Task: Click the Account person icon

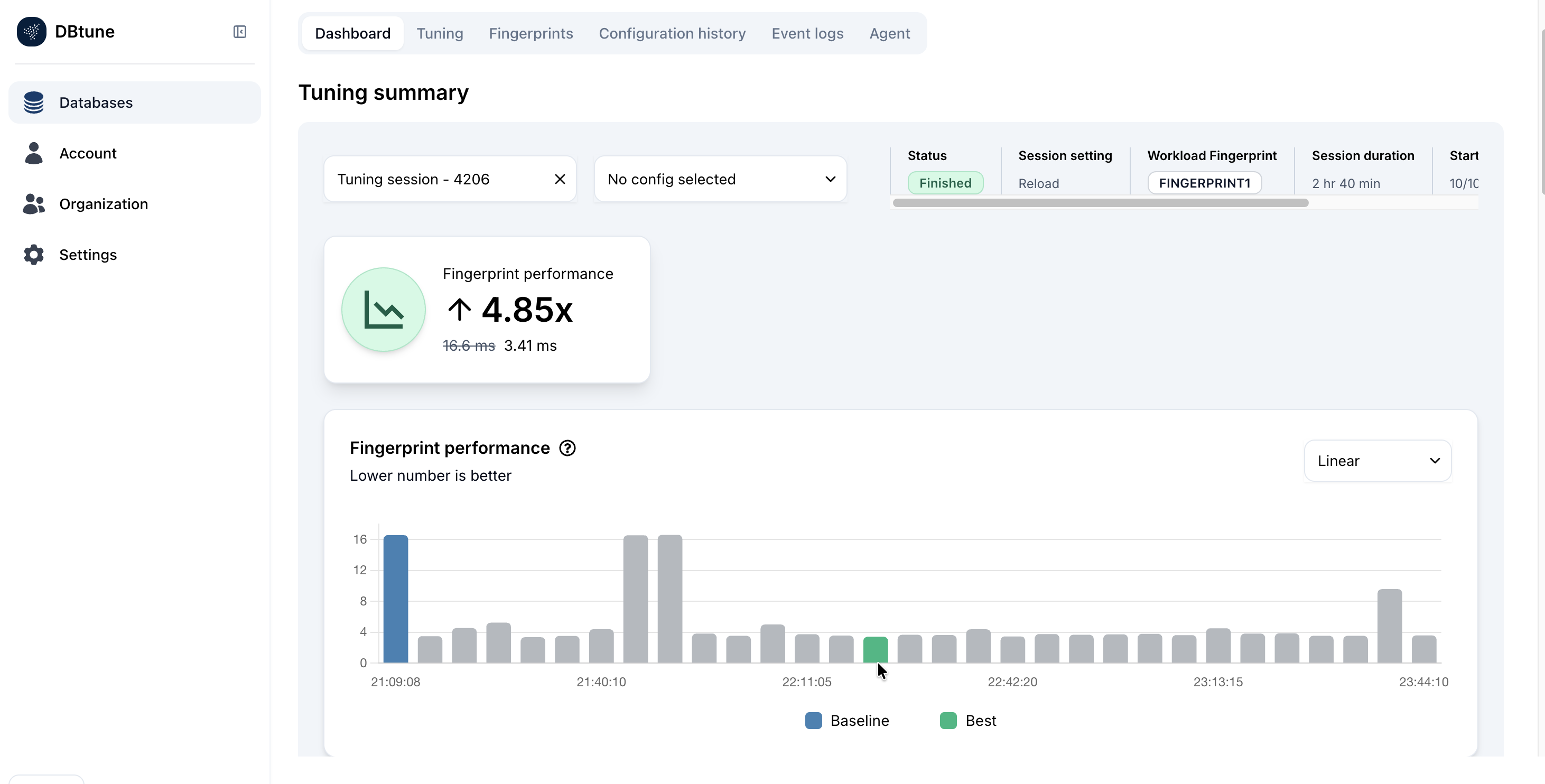Action: click(x=34, y=154)
